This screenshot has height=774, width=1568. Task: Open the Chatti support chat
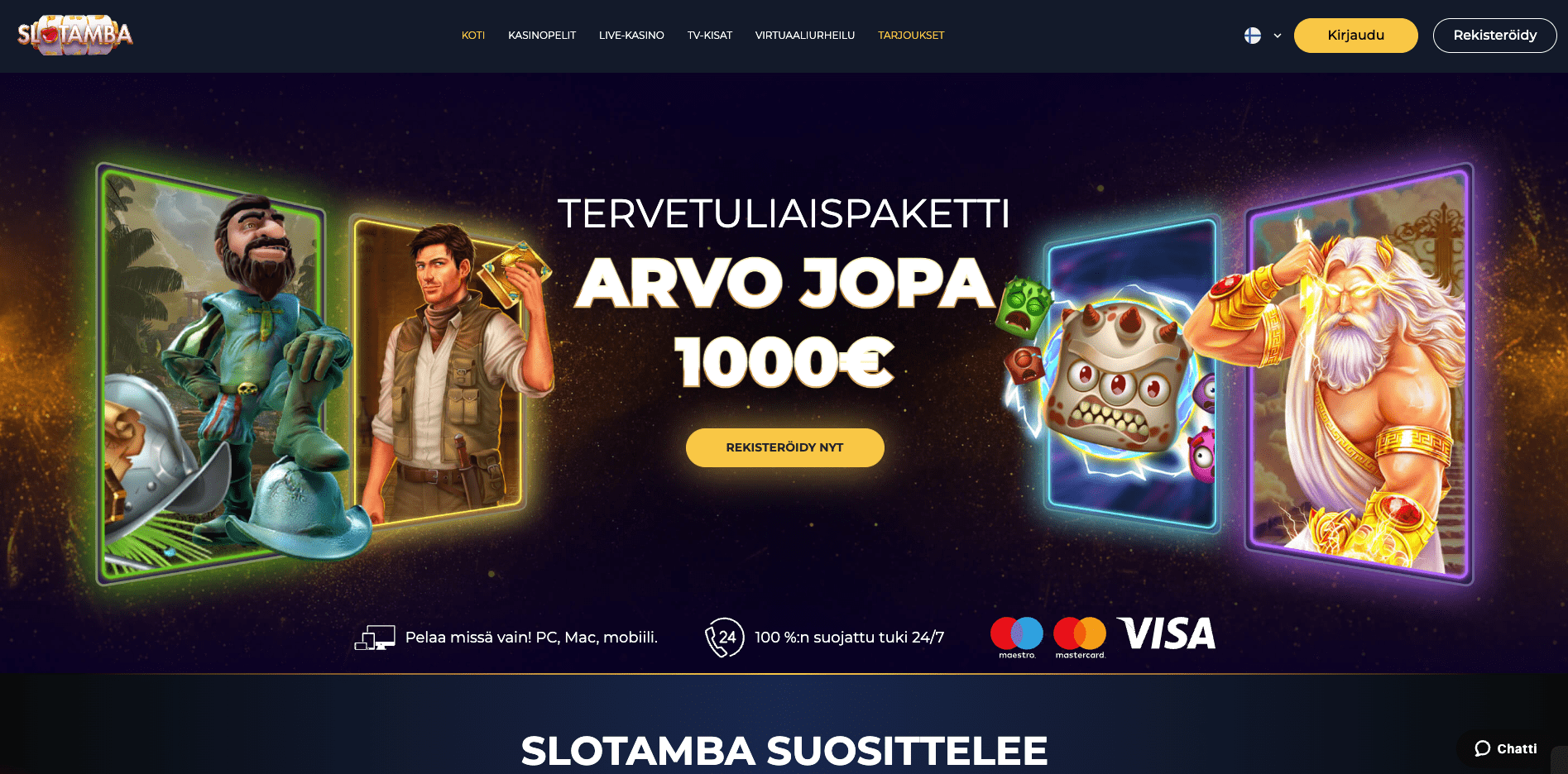click(x=1505, y=748)
